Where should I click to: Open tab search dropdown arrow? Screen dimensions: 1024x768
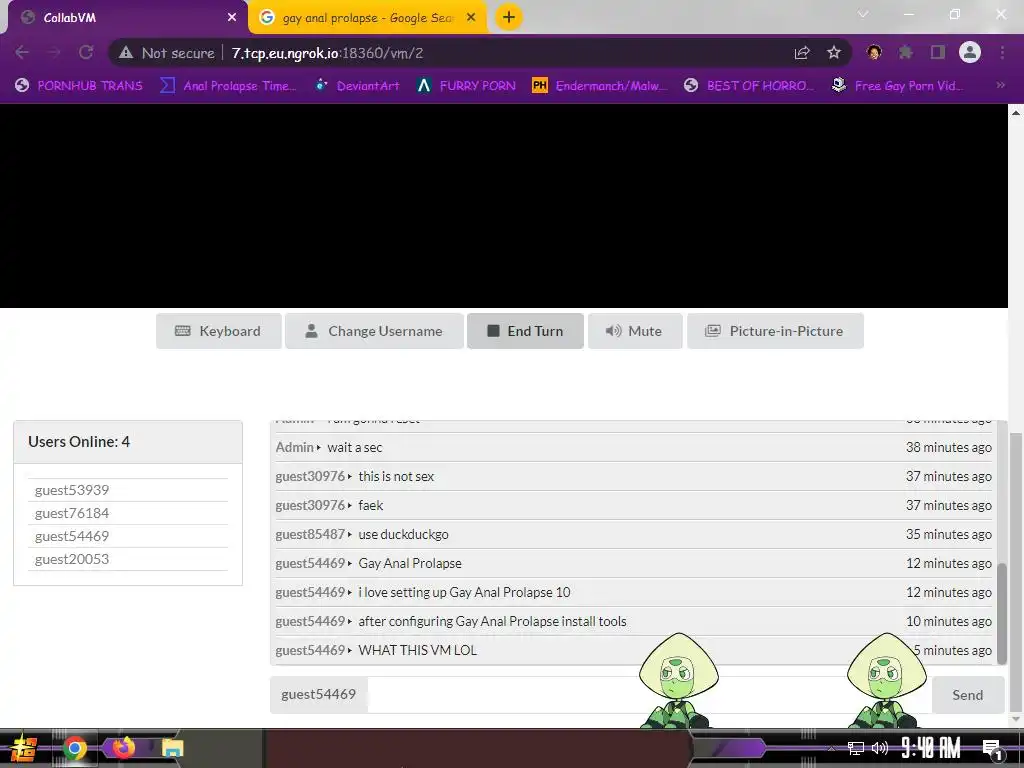(x=863, y=14)
